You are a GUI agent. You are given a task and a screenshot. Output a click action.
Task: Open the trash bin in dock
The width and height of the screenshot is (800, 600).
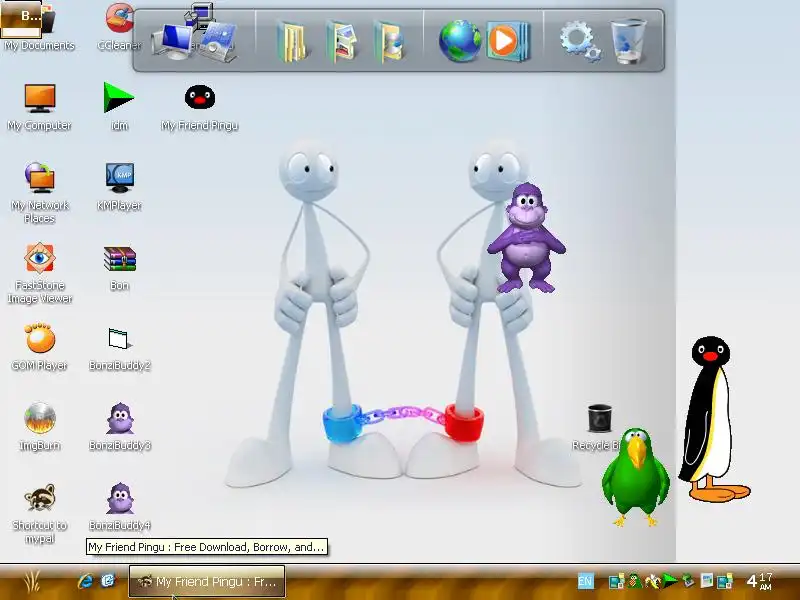[x=629, y=41]
